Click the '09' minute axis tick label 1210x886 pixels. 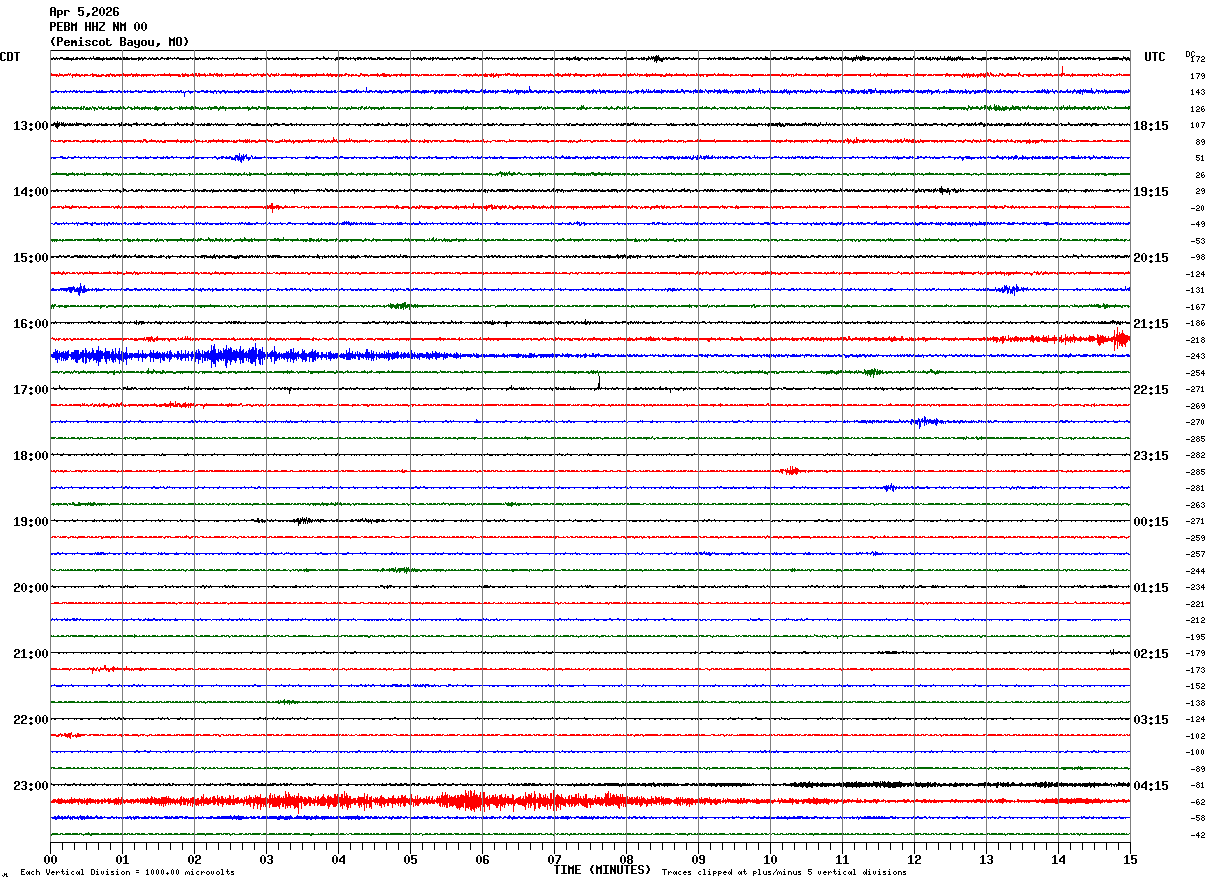coord(698,859)
